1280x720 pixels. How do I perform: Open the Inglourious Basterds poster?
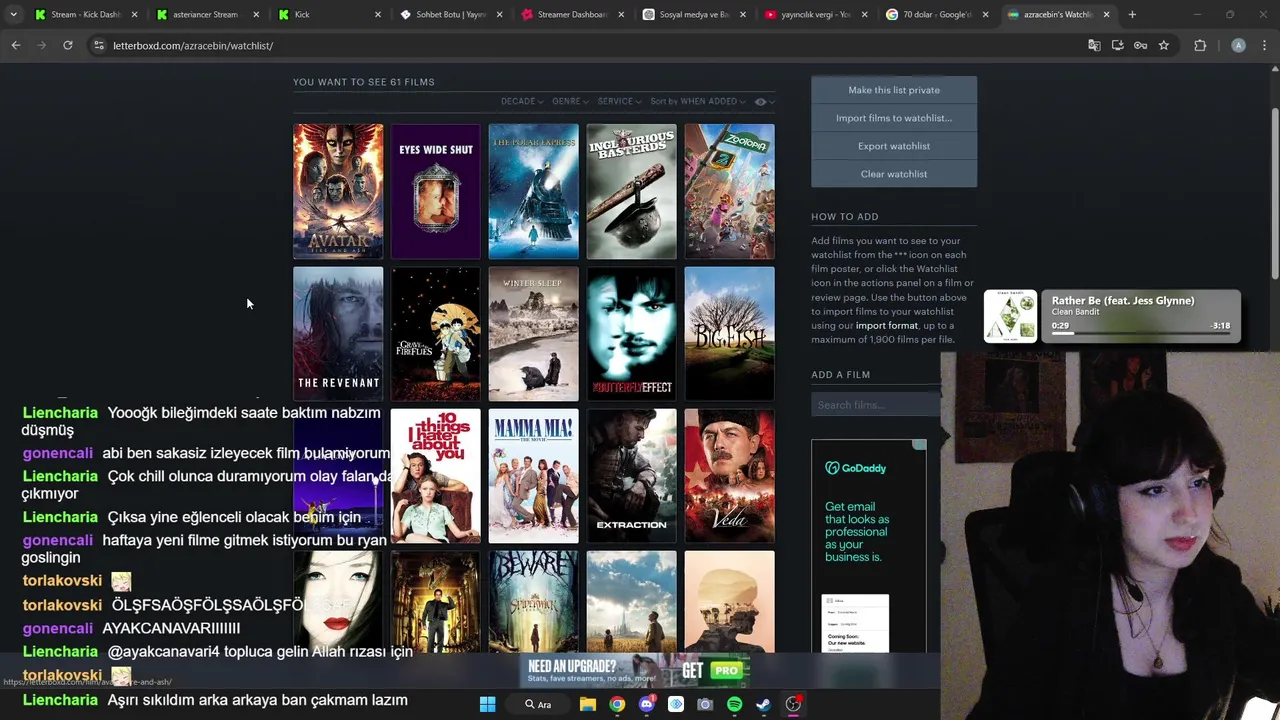(x=631, y=191)
